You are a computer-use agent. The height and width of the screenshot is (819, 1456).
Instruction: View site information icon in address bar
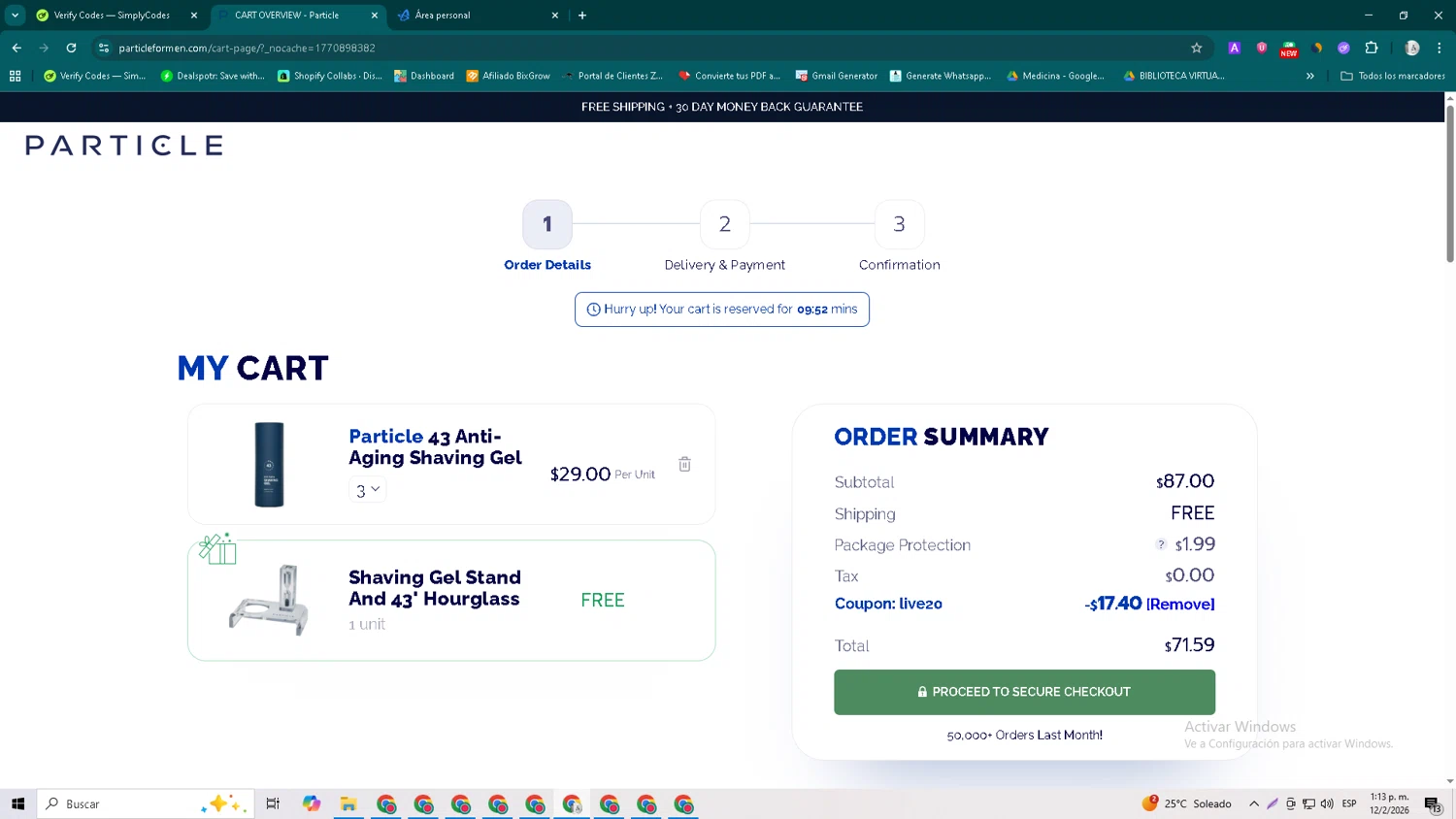point(104,48)
